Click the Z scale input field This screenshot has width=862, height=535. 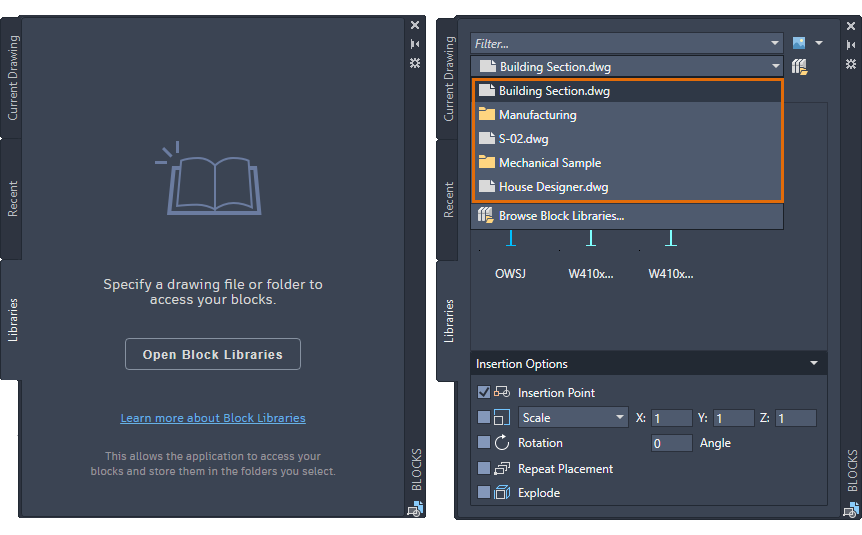795,418
